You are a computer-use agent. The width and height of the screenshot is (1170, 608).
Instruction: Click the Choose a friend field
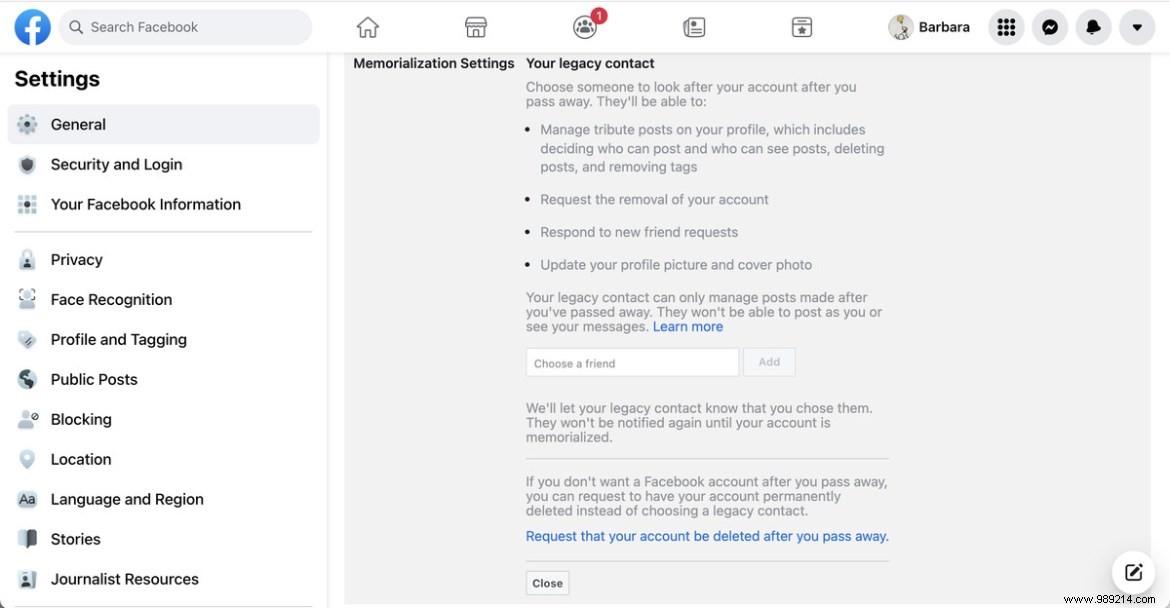(x=632, y=363)
